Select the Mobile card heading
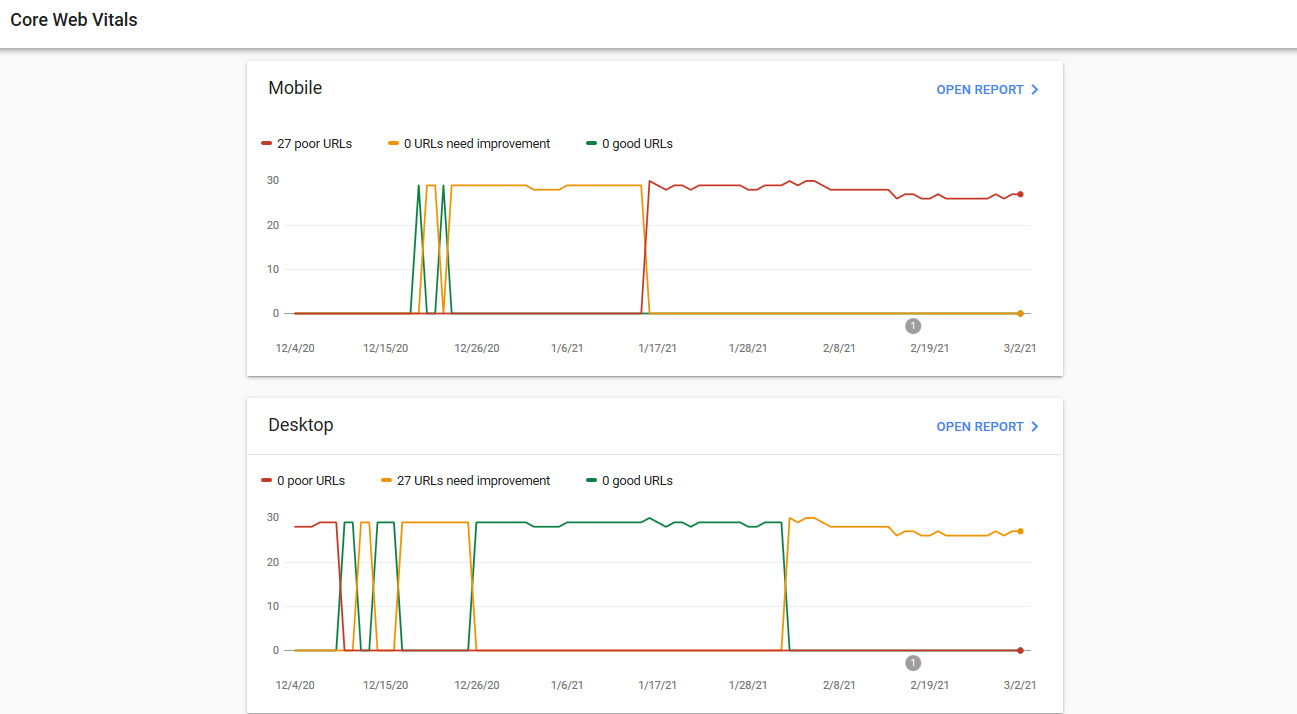Screen dimensions: 1297x714 (294, 88)
